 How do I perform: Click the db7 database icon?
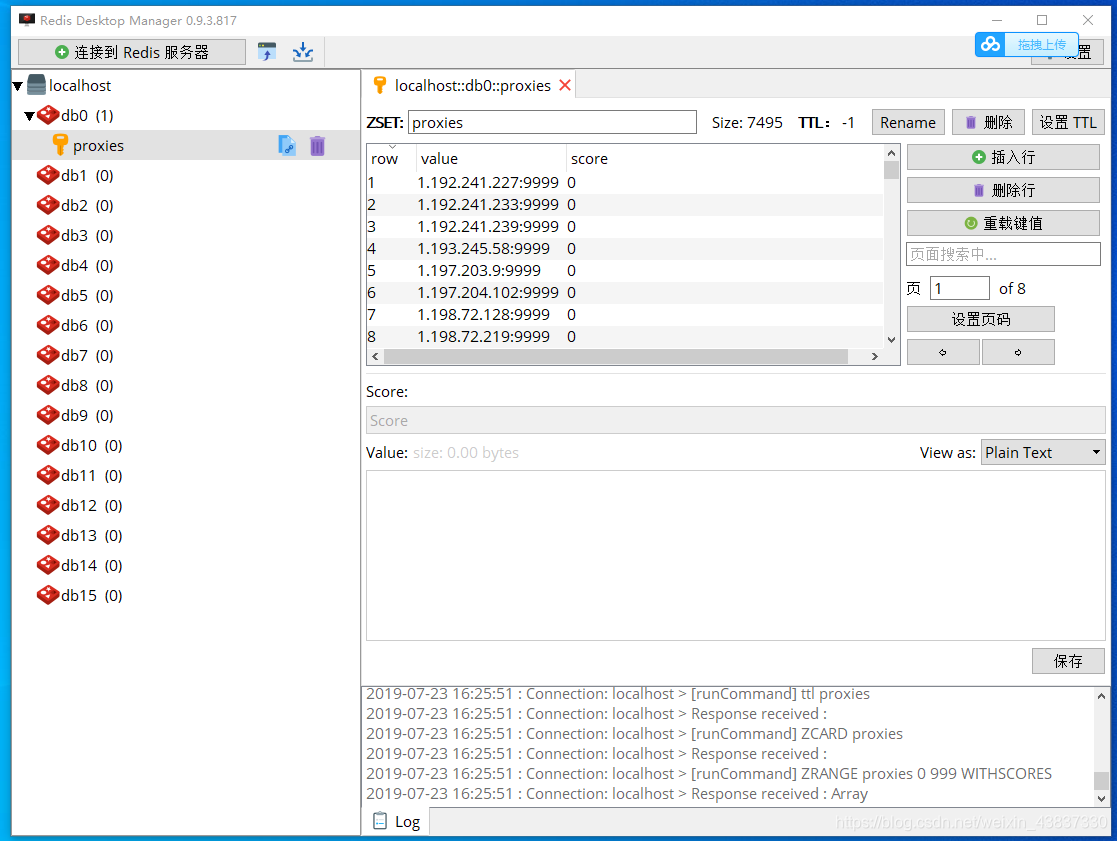click(x=48, y=355)
